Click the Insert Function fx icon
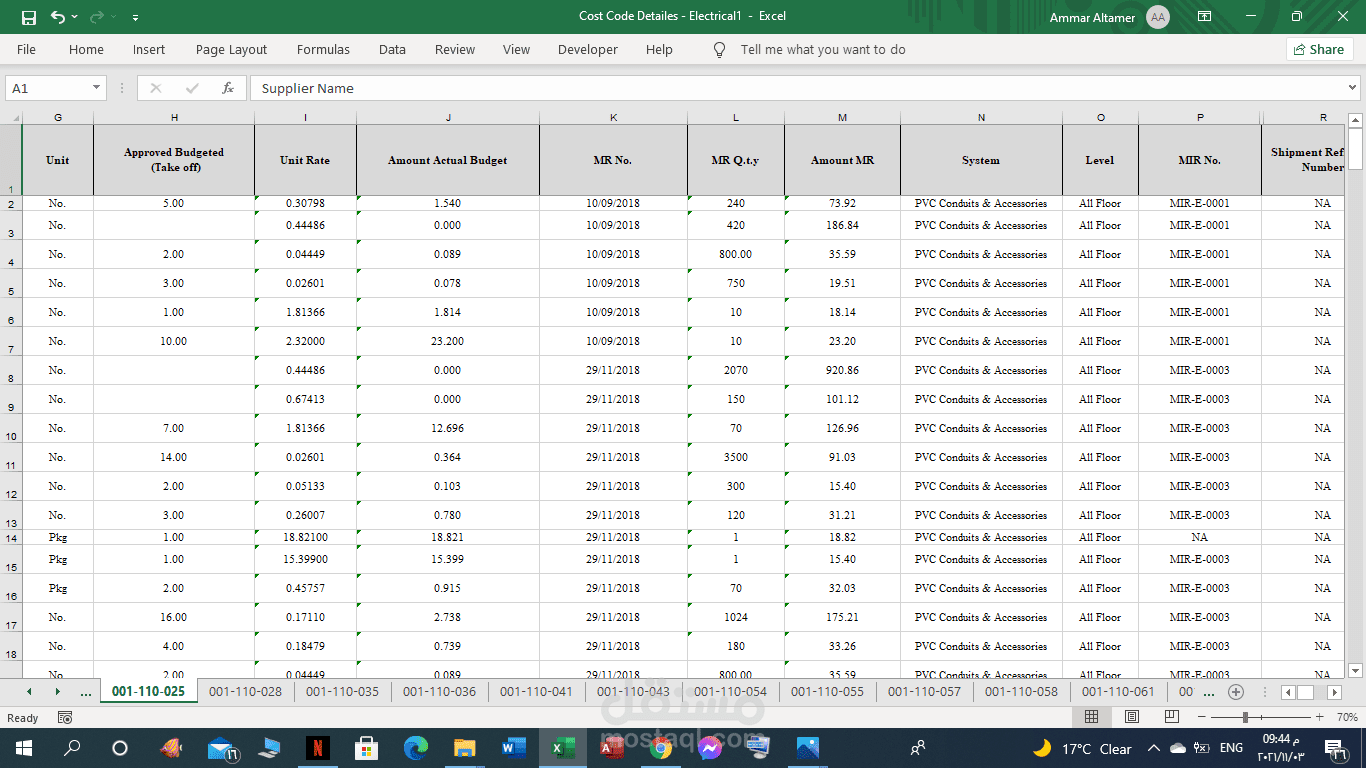 (228, 88)
